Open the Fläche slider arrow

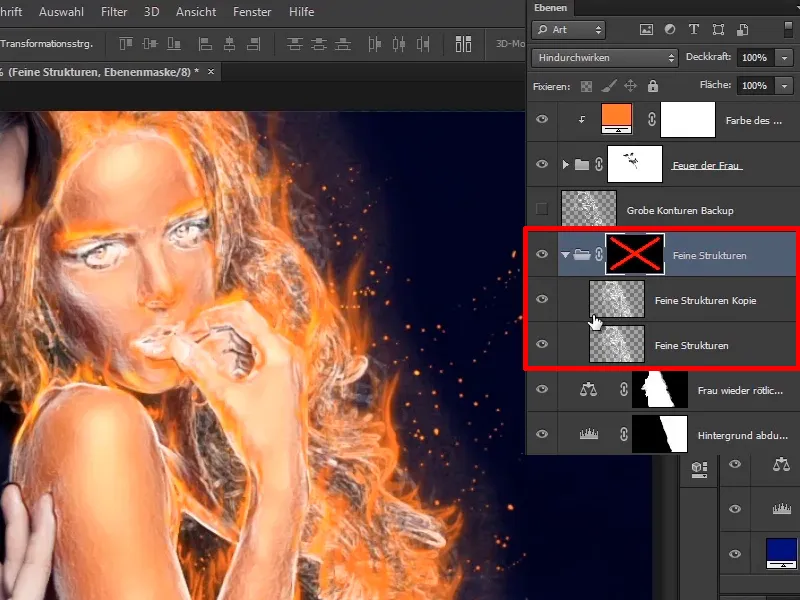point(784,86)
